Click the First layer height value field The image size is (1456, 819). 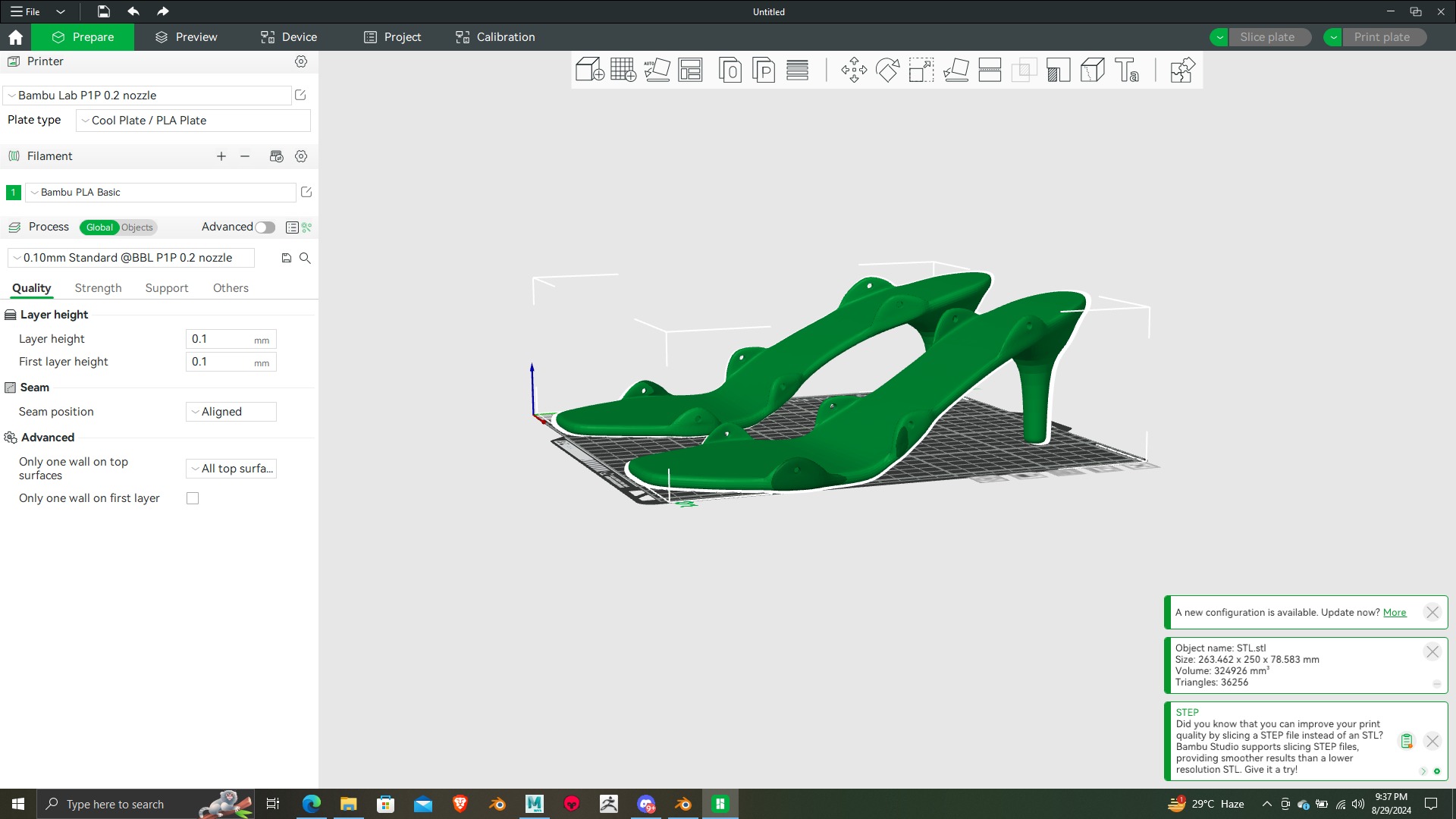[x=231, y=362]
